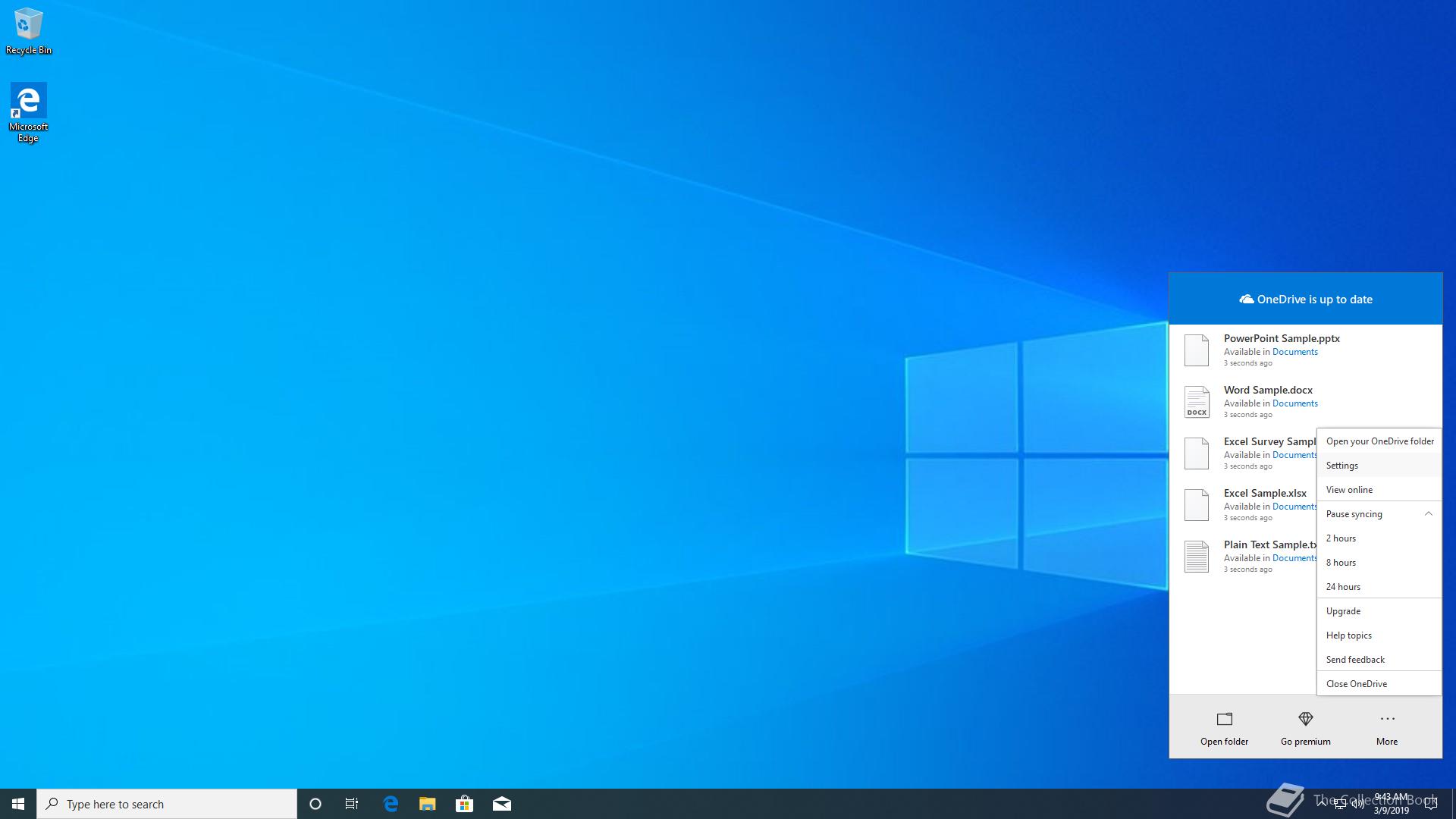Open Documents link under Plain Text Sample
Screen dimensions: 1456x819
[1294, 558]
